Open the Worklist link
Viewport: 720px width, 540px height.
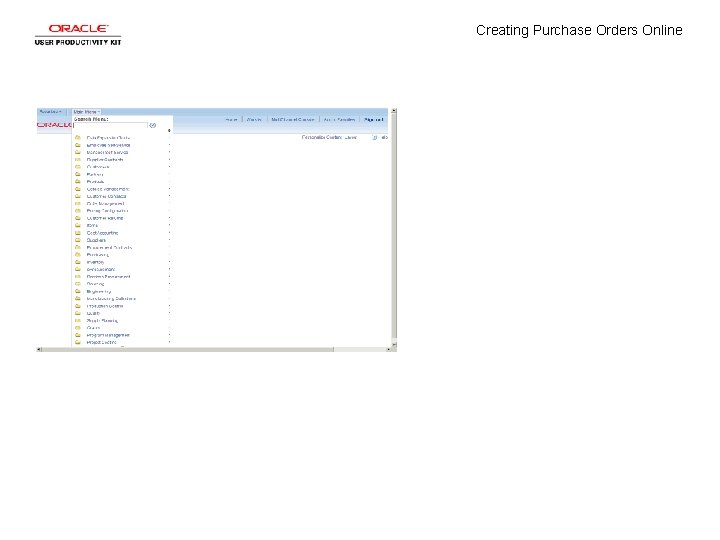(x=254, y=119)
